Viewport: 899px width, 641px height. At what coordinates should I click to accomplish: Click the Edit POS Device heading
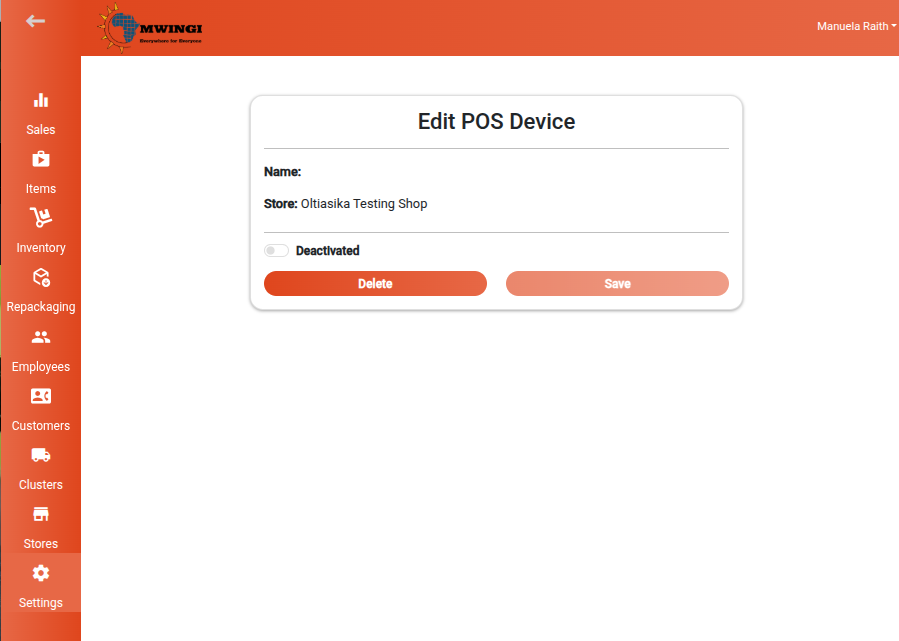(497, 122)
